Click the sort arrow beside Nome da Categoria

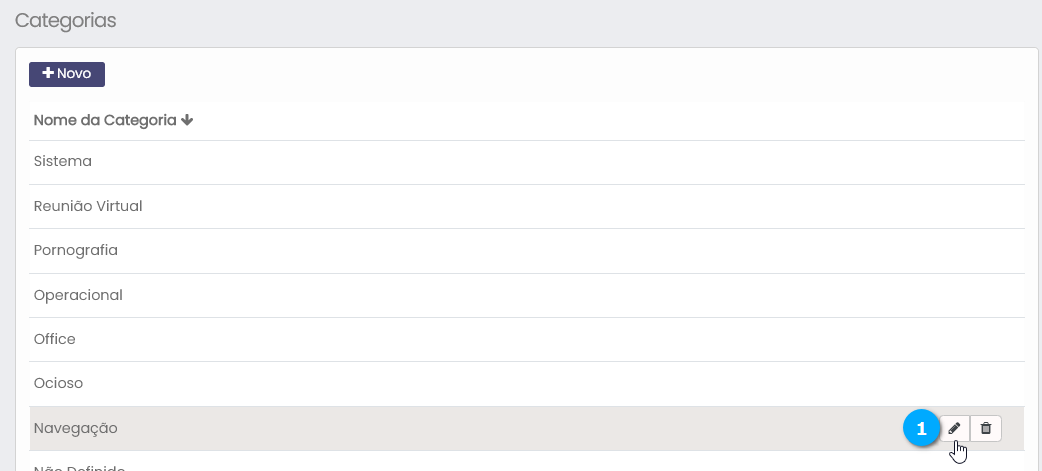[187, 120]
